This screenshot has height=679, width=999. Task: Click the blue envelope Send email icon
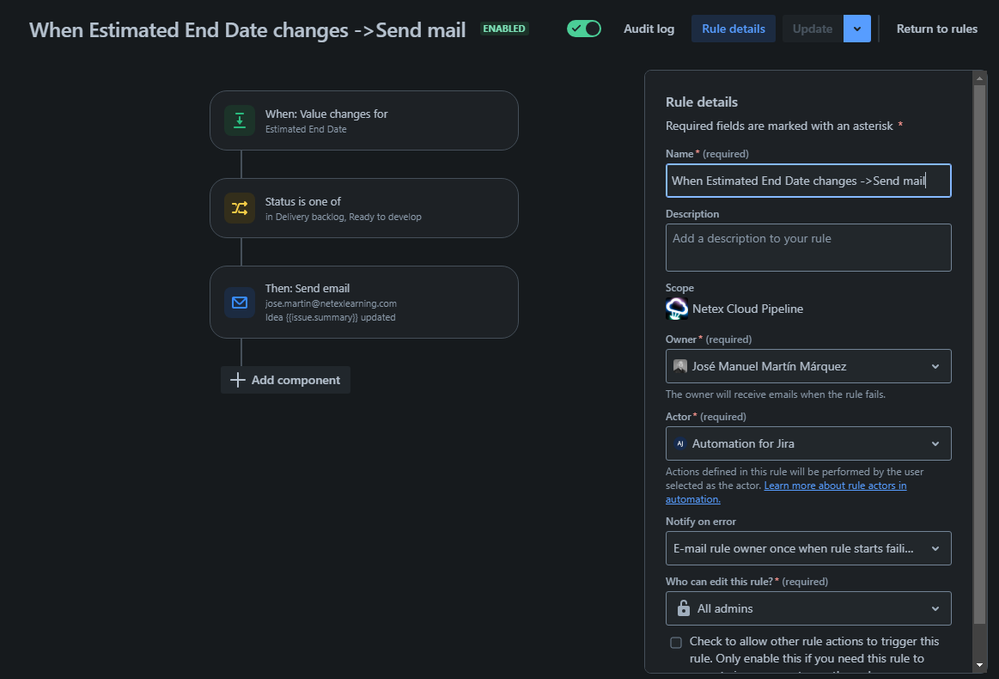click(x=240, y=303)
